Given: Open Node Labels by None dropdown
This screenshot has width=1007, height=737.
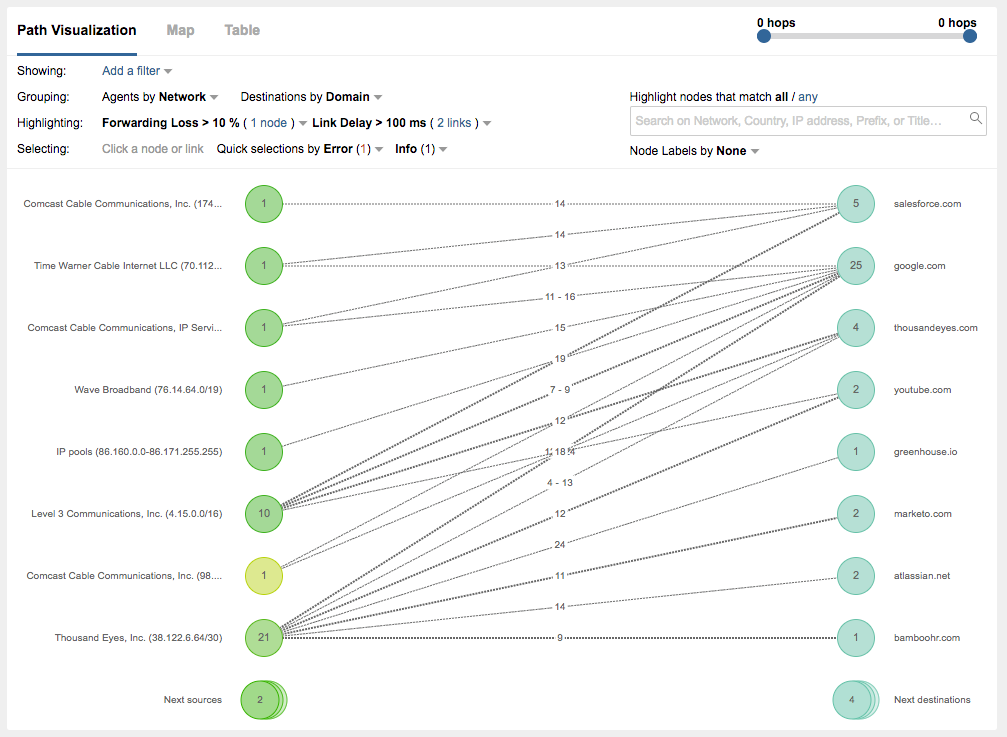Looking at the screenshot, I should click(694, 151).
